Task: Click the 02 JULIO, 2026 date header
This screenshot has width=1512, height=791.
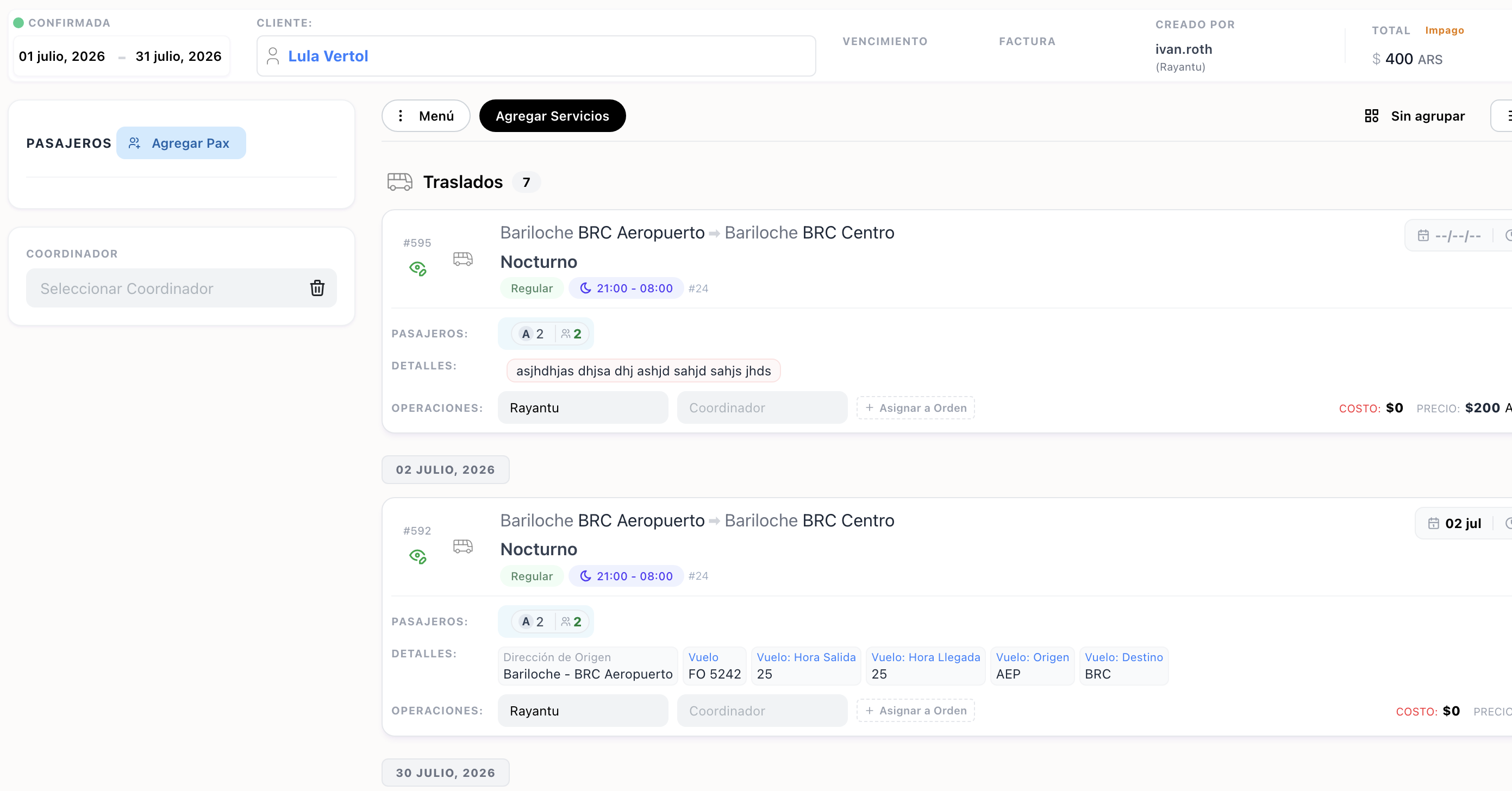Action: click(x=446, y=469)
